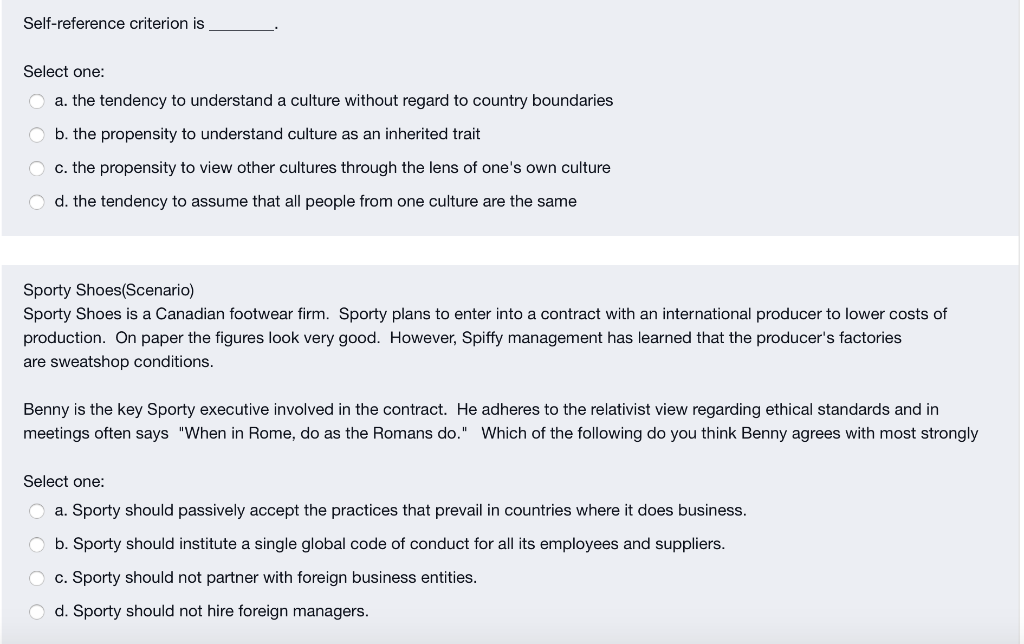The image size is (1024, 644).
Task: Select radio button for 'Sporty should passively accept the practices'
Action: point(37,511)
